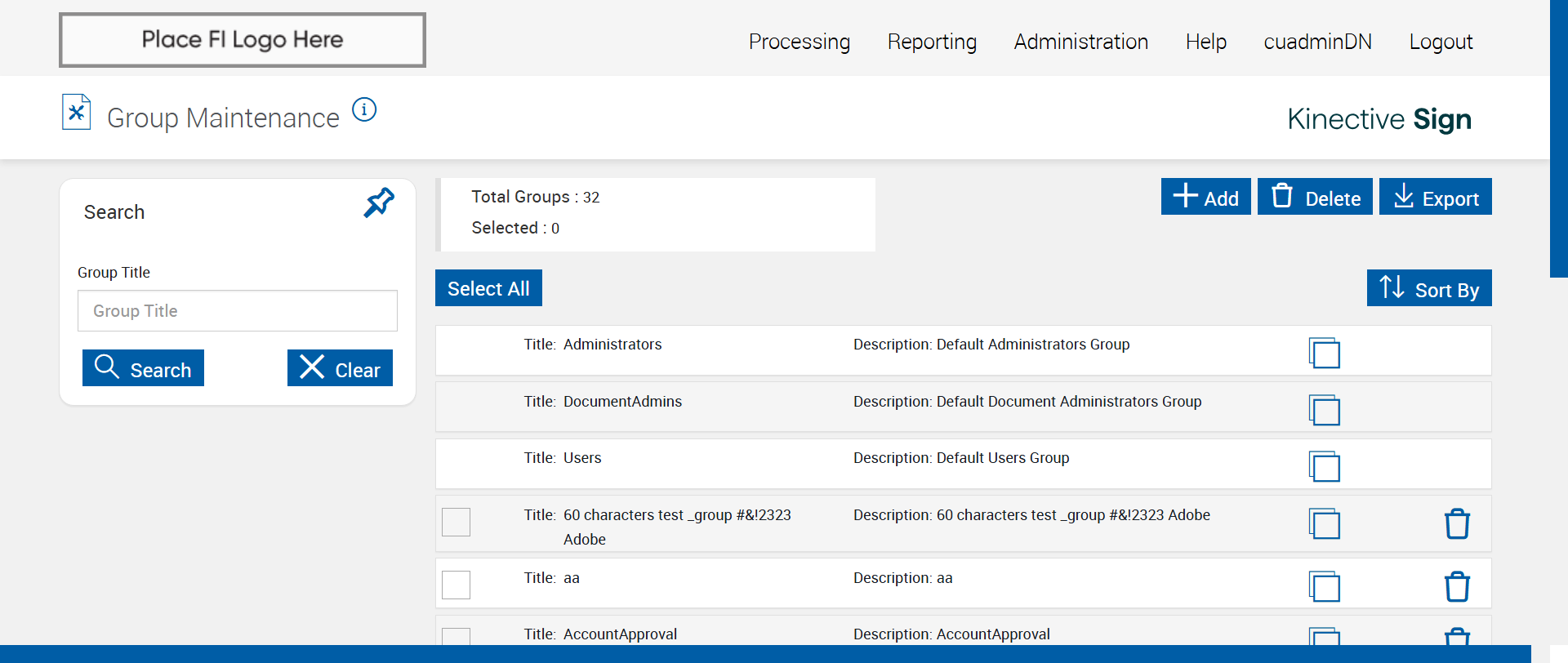This screenshot has height=663, width=1568.
Task: Delete the 'aa' group using trash icon
Action: [1457, 586]
